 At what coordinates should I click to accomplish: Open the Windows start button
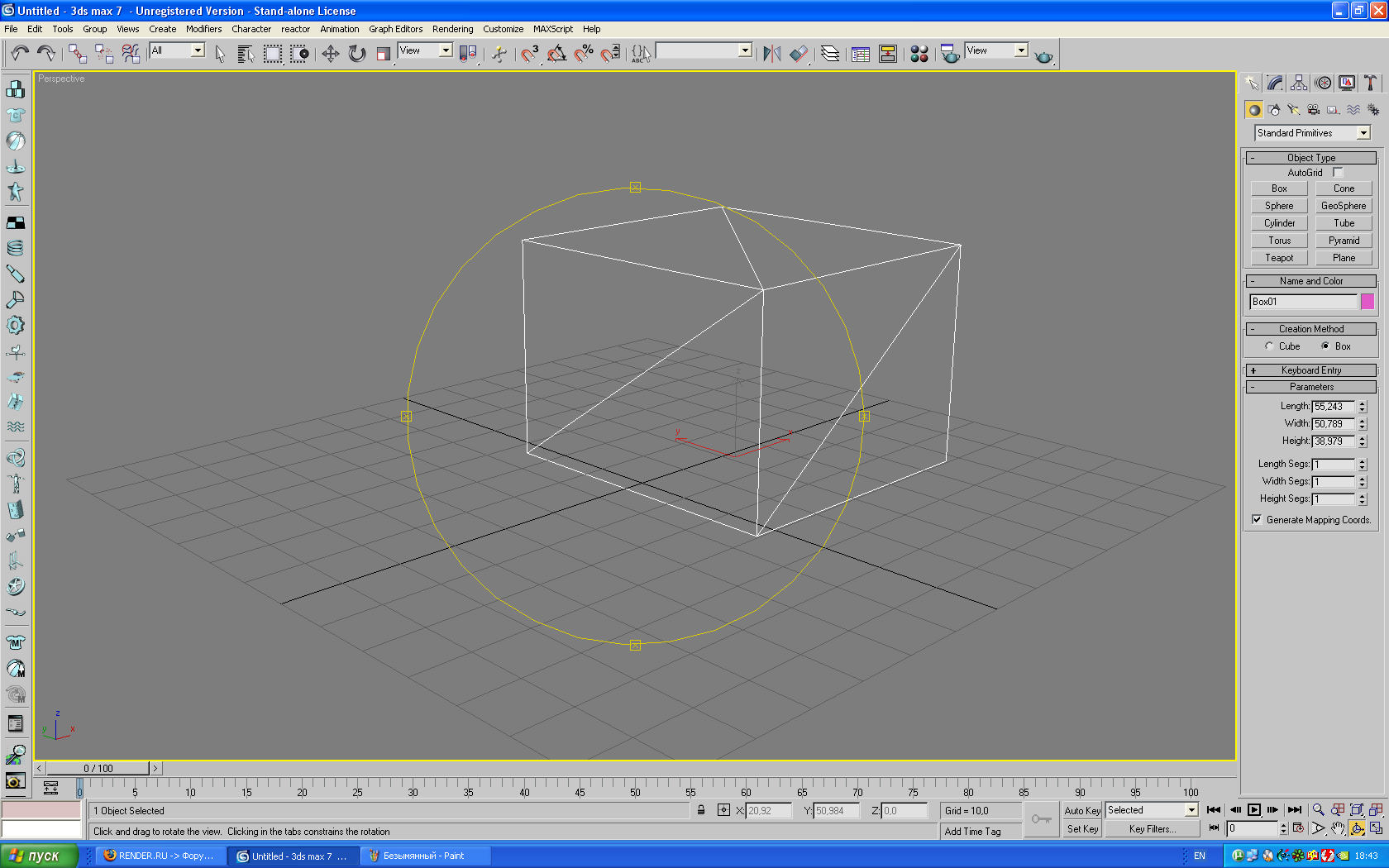(39, 856)
